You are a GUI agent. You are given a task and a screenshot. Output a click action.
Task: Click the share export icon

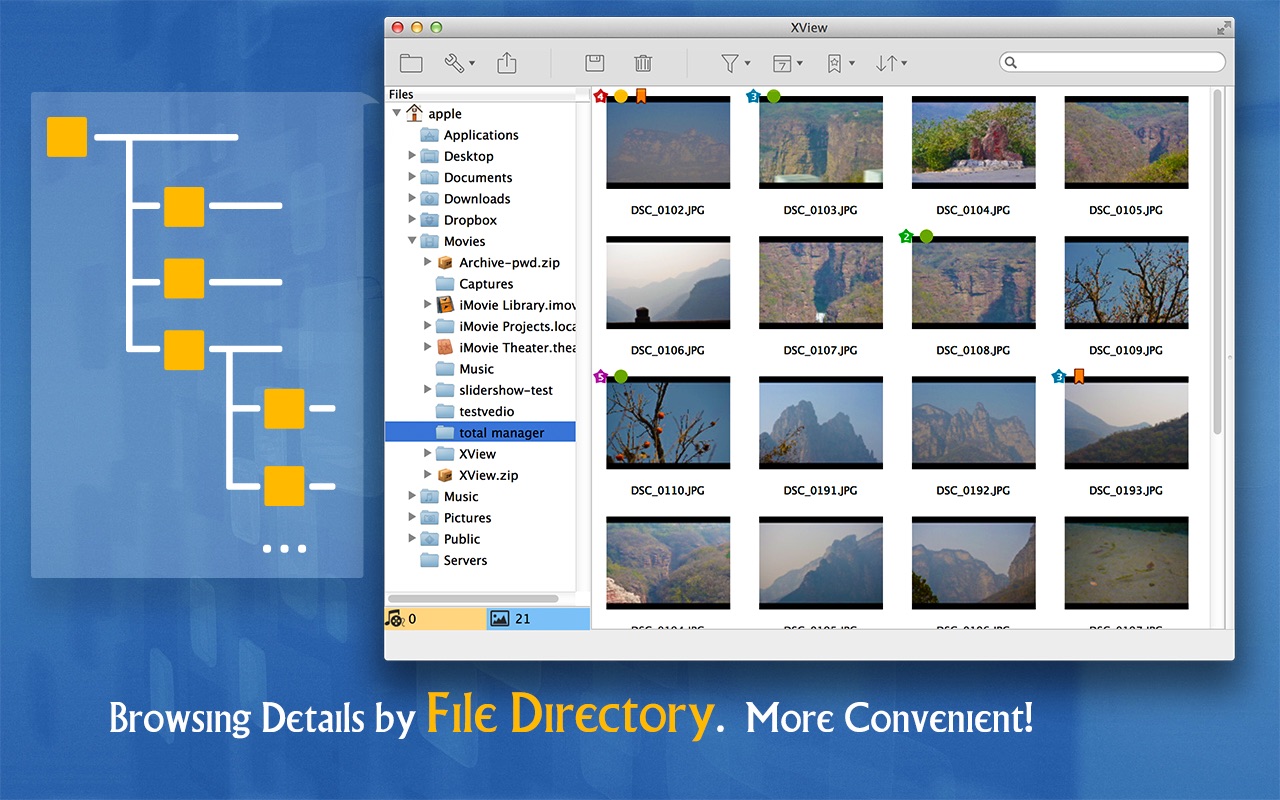pyautogui.click(x=507, y=63)
